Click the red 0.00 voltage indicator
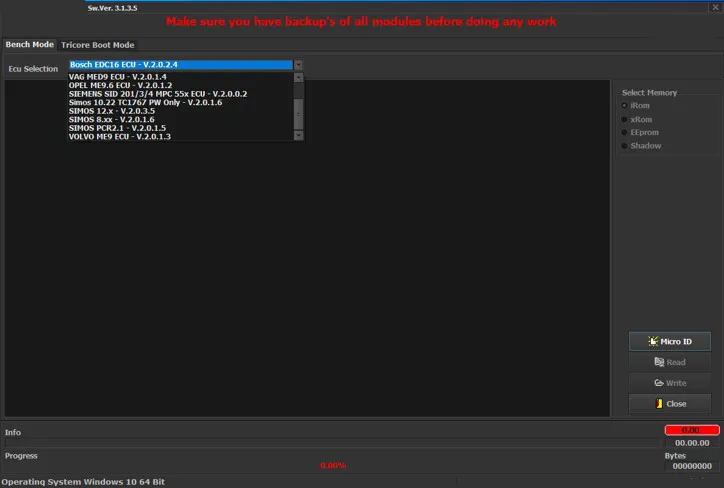Screen dimensions: 724x488 click(x=692, y=430)
